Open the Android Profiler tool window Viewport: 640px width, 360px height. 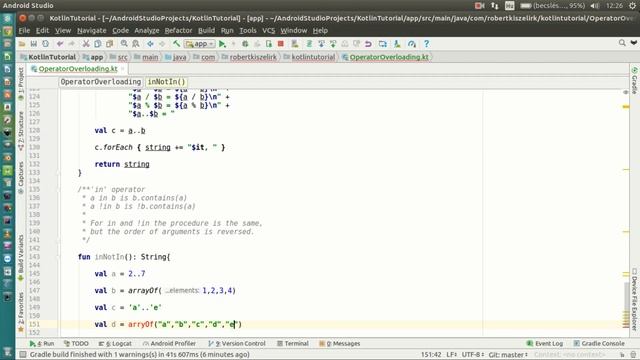169,344
